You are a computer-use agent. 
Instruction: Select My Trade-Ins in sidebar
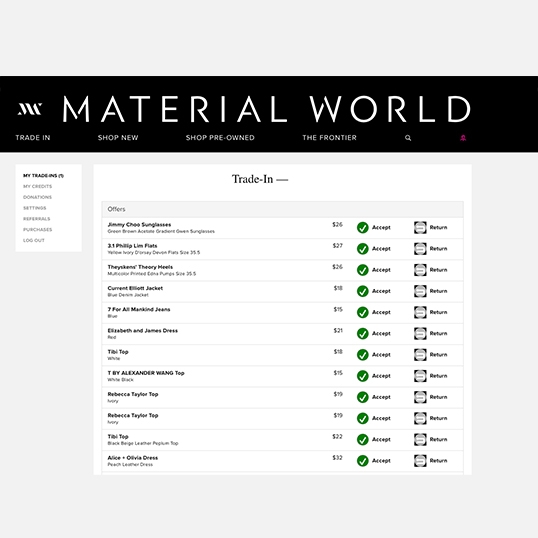coord(43,176)
